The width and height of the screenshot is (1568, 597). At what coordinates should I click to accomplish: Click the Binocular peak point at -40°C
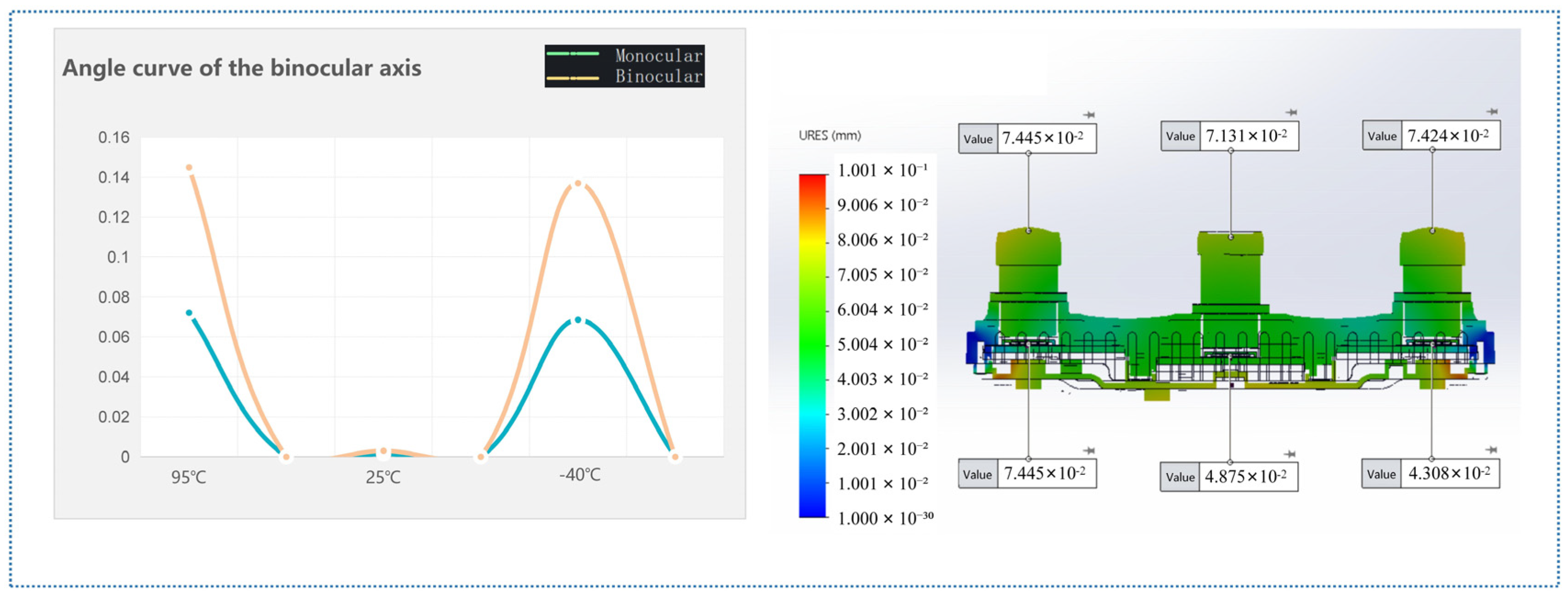click(578, 183)
